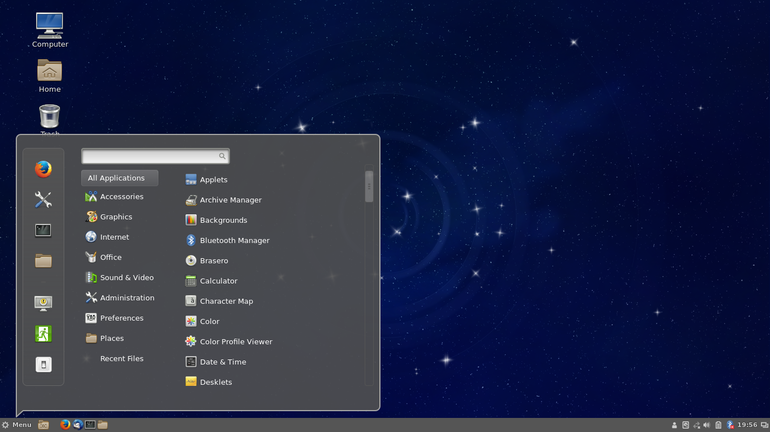Image resolution: width=770 pixels, height=432 pixels.
Task: Click the green Logout icon in sidebar
Action: (x=43, y=334)
